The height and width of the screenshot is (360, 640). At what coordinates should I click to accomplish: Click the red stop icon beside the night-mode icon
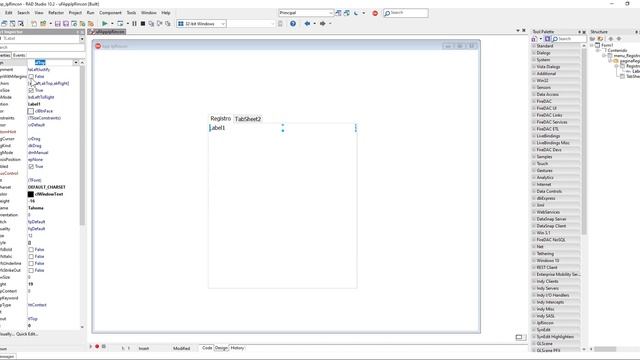tap(375, 13)
